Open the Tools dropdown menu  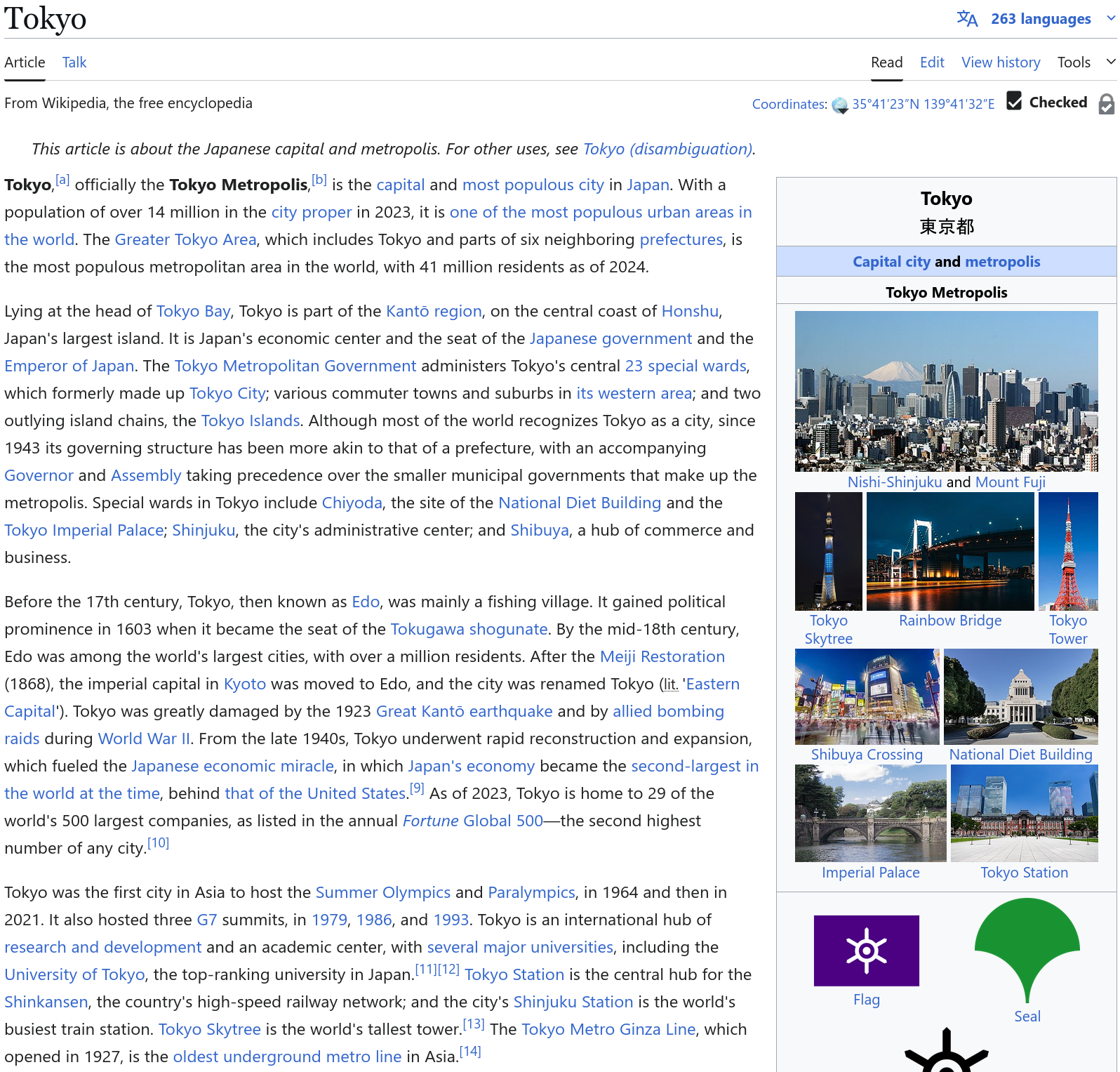pyautogui.click(x=1085, y=62)
